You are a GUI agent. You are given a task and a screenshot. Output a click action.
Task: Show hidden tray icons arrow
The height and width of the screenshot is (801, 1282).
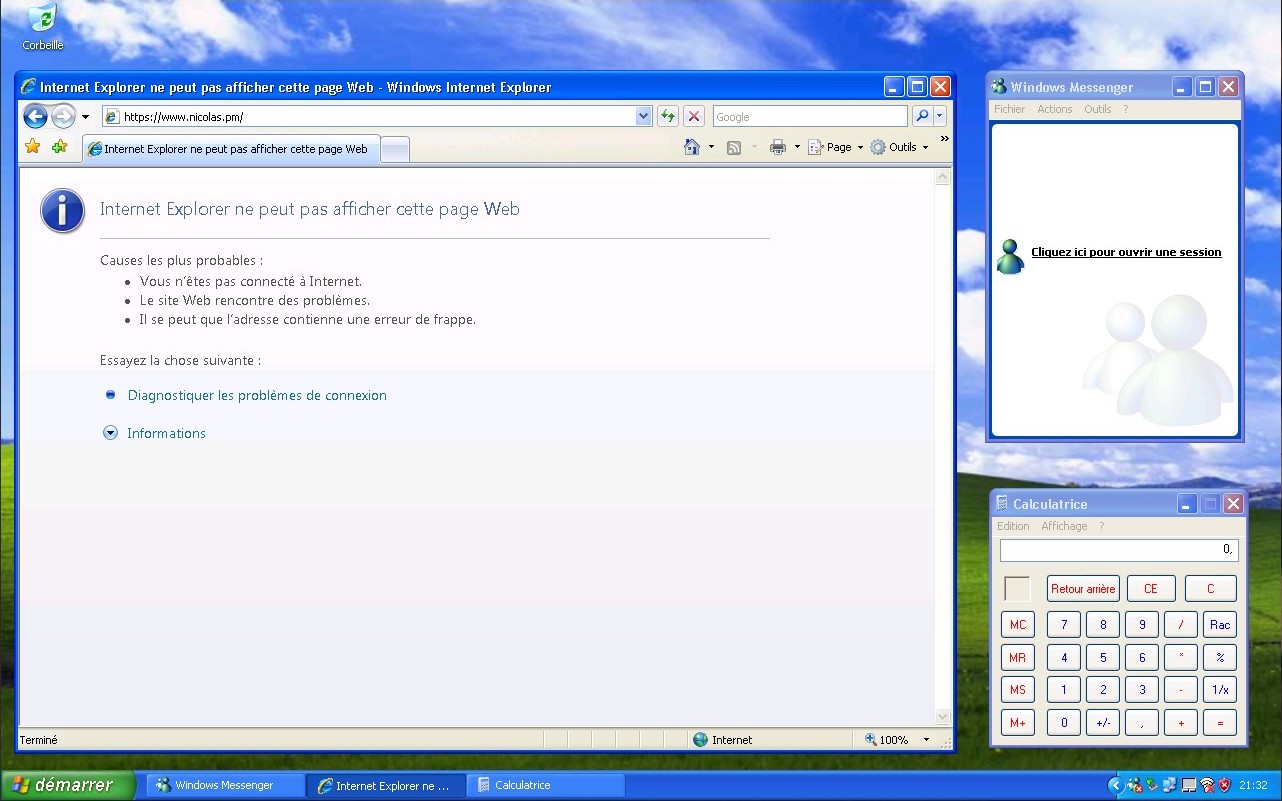point(1116,785)
